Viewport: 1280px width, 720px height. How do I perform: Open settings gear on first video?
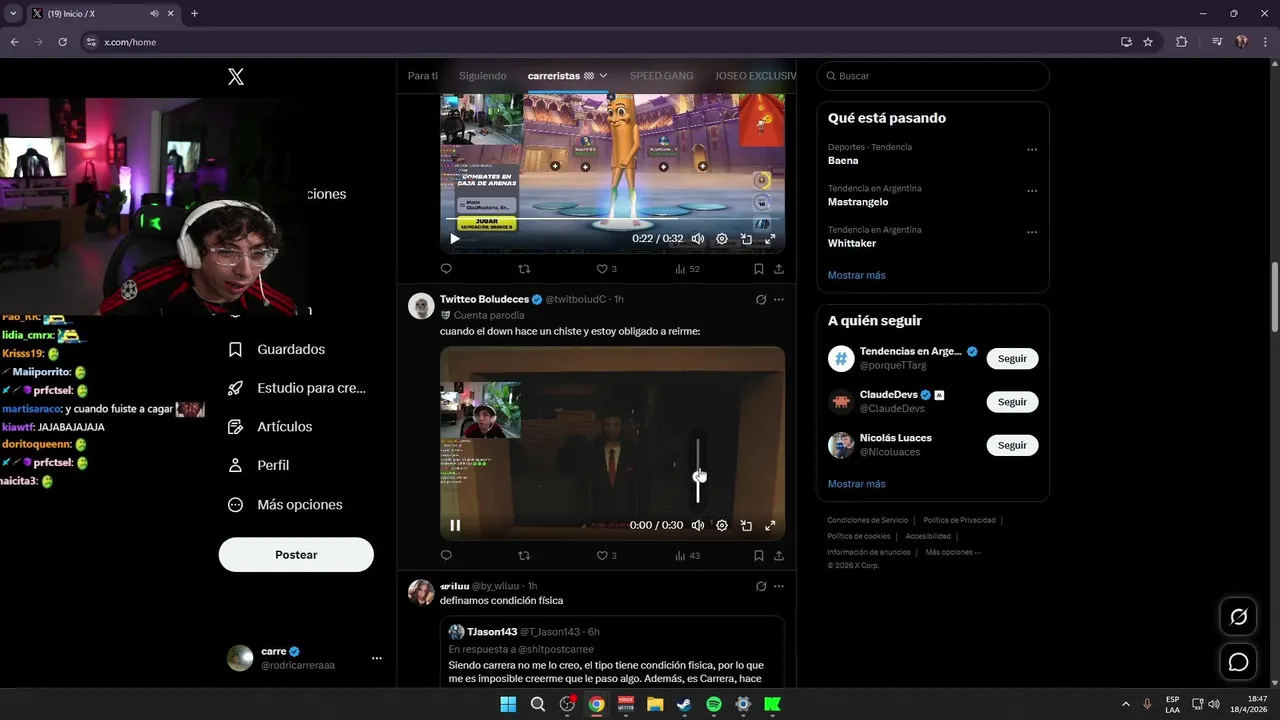[722, 239]
